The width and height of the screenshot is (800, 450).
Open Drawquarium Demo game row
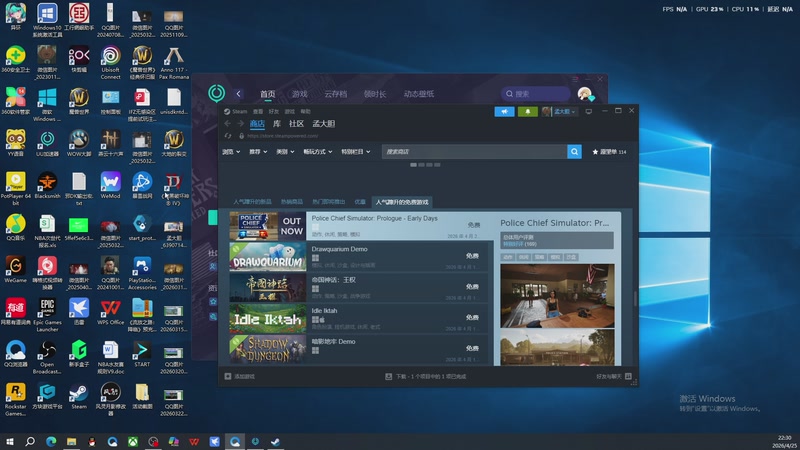click(359, 257)
